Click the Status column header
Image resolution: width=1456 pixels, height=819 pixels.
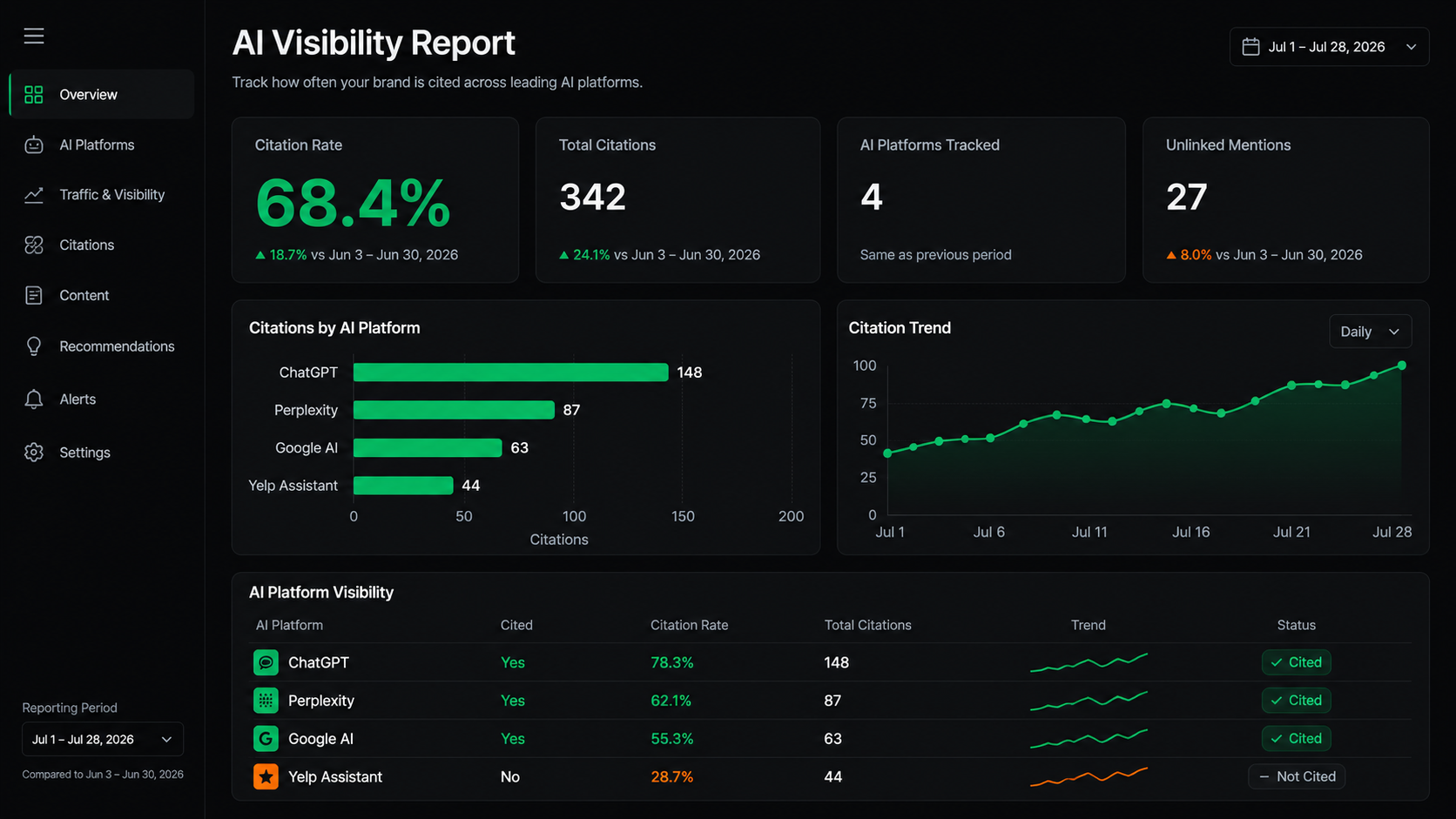pyautogui.click(x=1296, y=625)
